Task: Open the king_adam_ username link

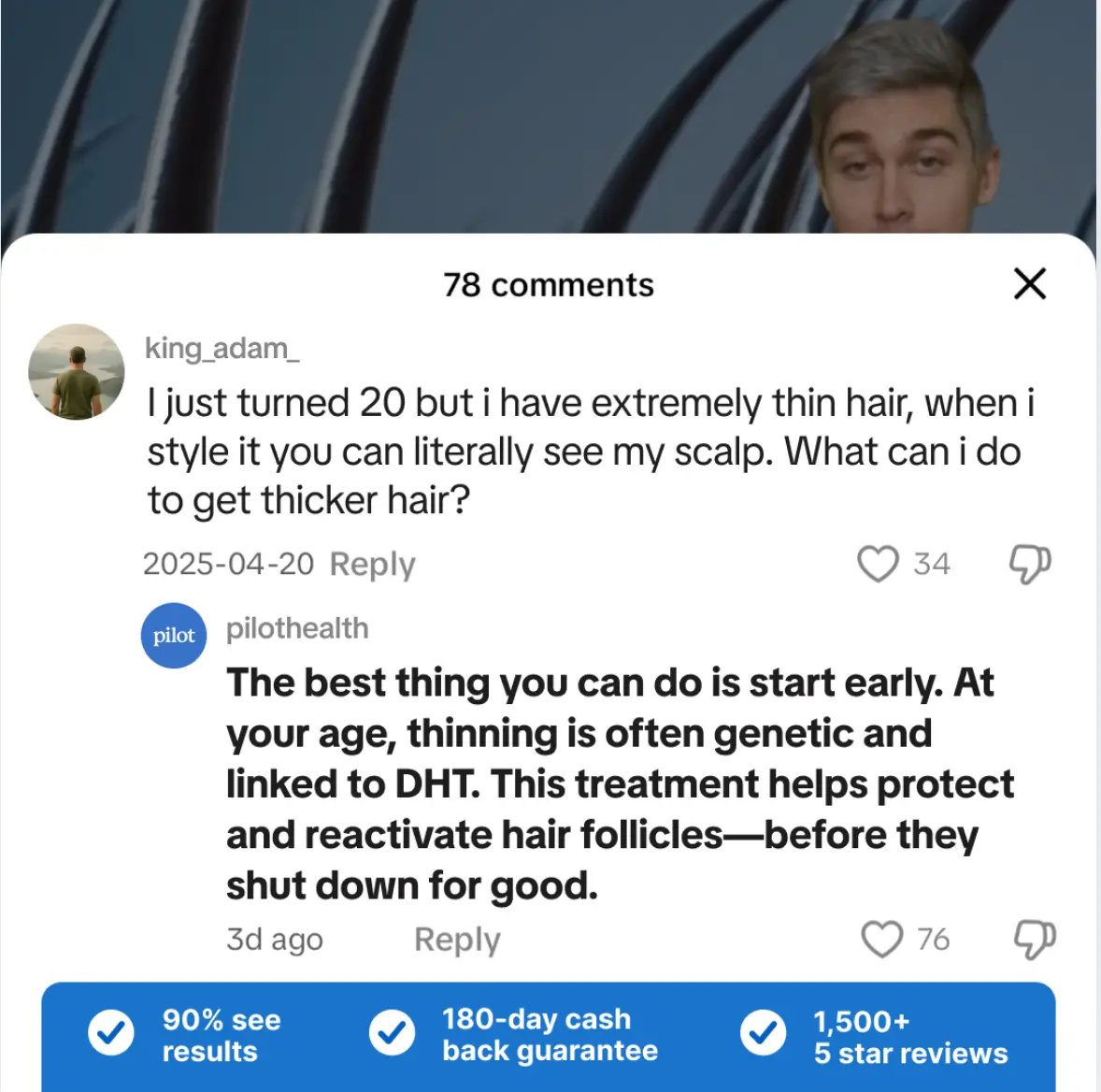Action: coord(222,349)
